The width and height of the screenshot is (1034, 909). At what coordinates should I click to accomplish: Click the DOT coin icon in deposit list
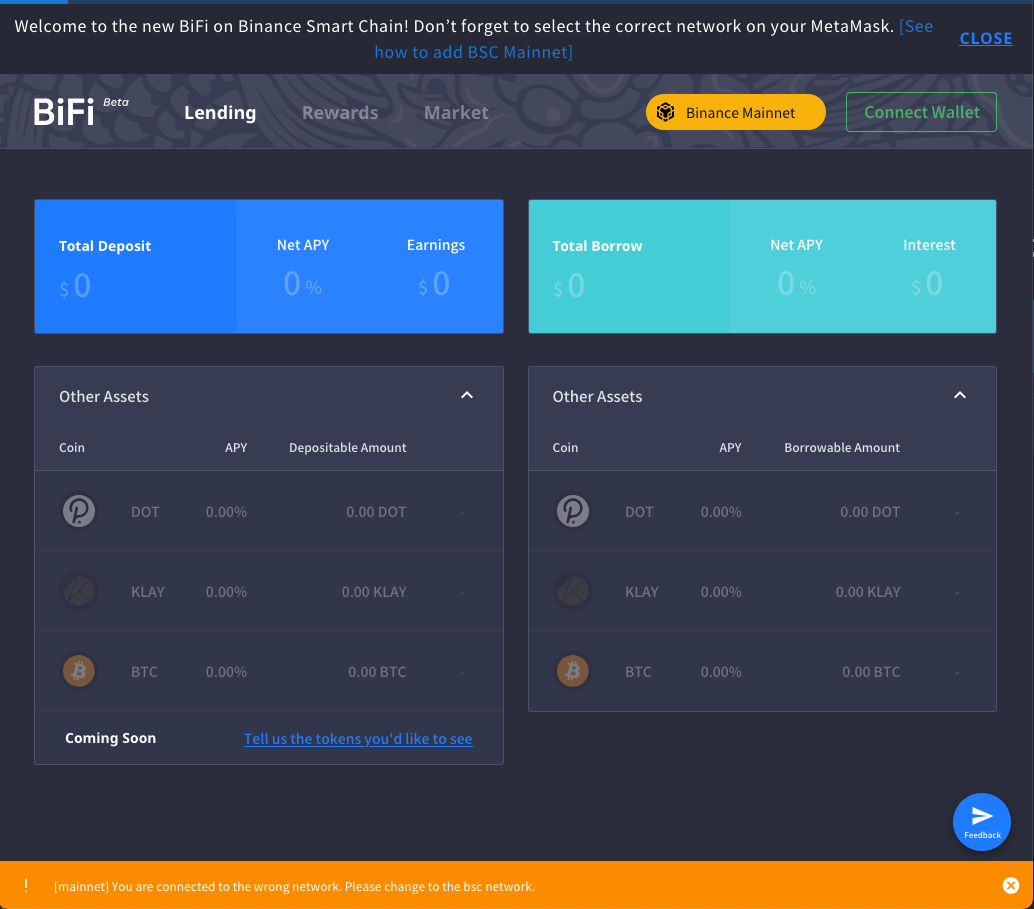coord(78,511)
